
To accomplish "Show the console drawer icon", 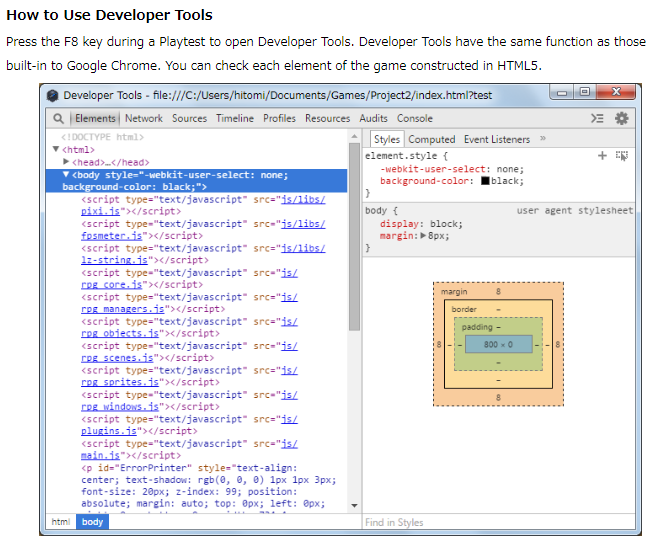I will (597, 118).
